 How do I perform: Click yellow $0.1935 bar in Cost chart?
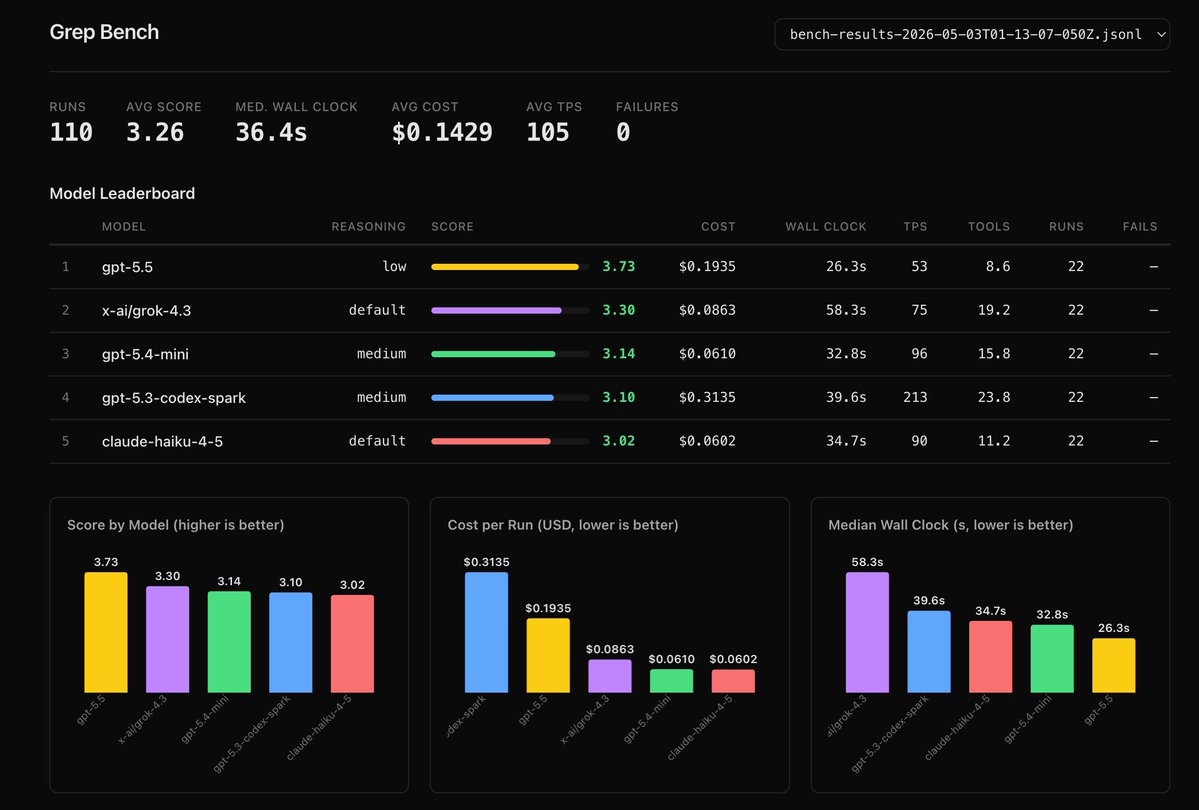[x=548, y=655]
